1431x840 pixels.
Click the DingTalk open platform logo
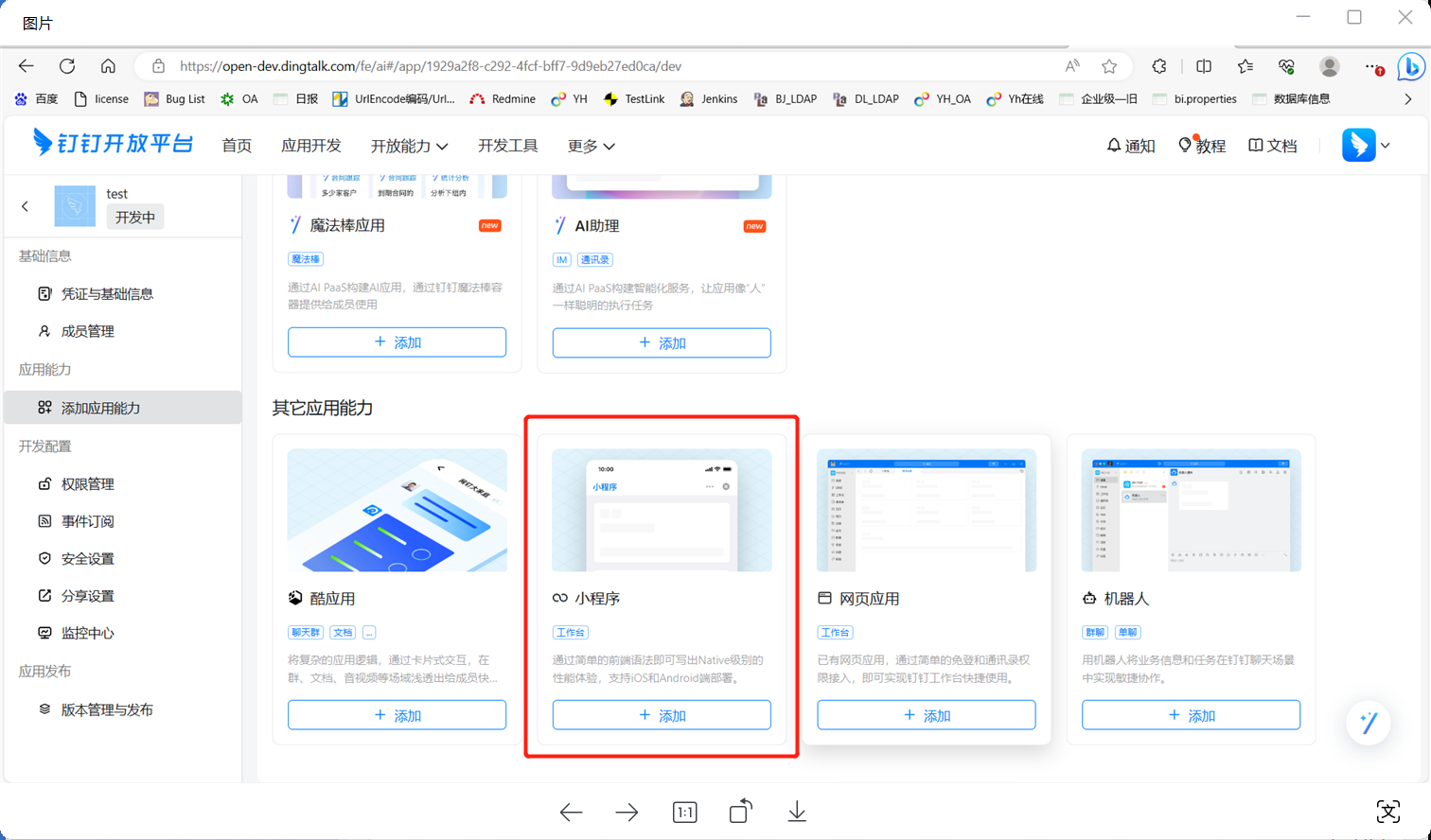click(x=113, y=143)
